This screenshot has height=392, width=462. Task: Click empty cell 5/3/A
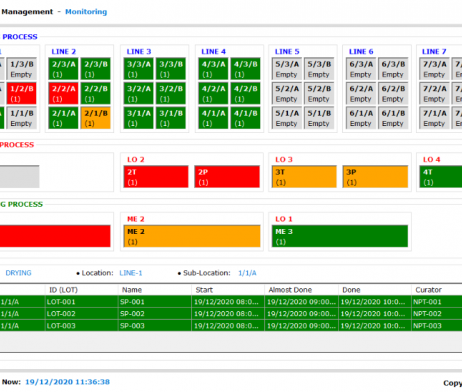point(287,69)
